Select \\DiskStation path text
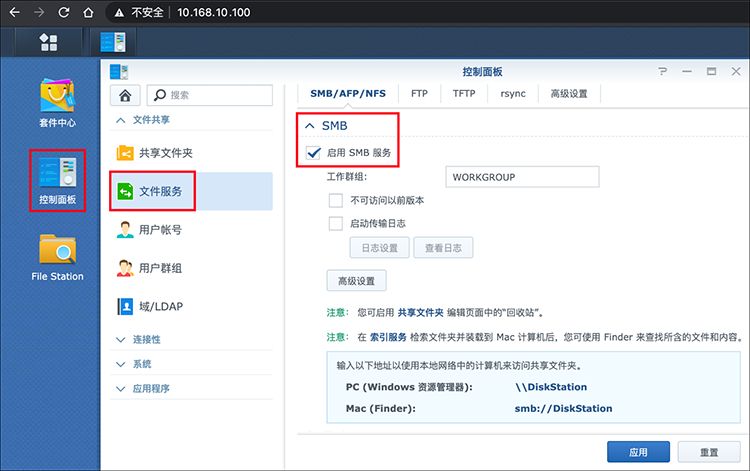Screen dimensions: 750x471 (551, 387)
